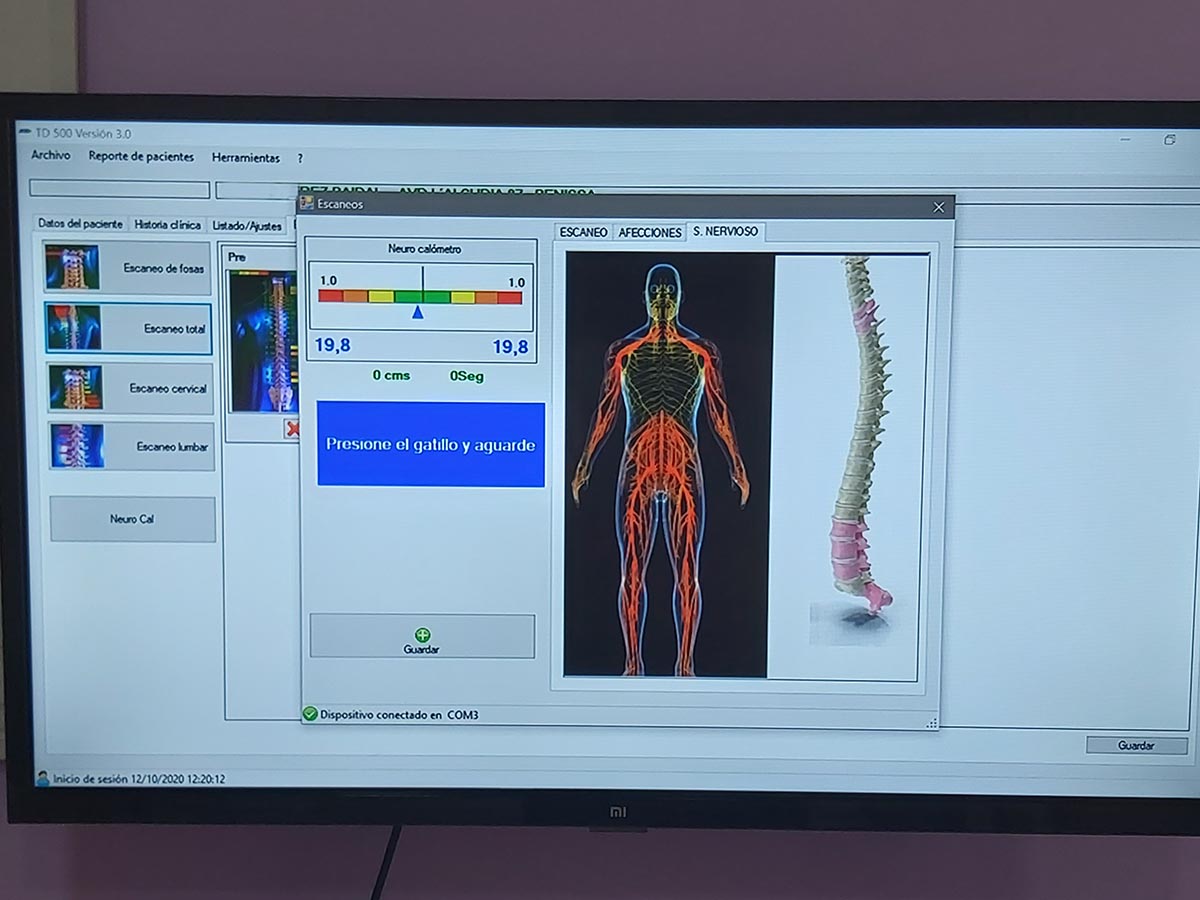Open the Listado/Ajustes tab
The image size is (1200, 900).
[x=247, y=226]
